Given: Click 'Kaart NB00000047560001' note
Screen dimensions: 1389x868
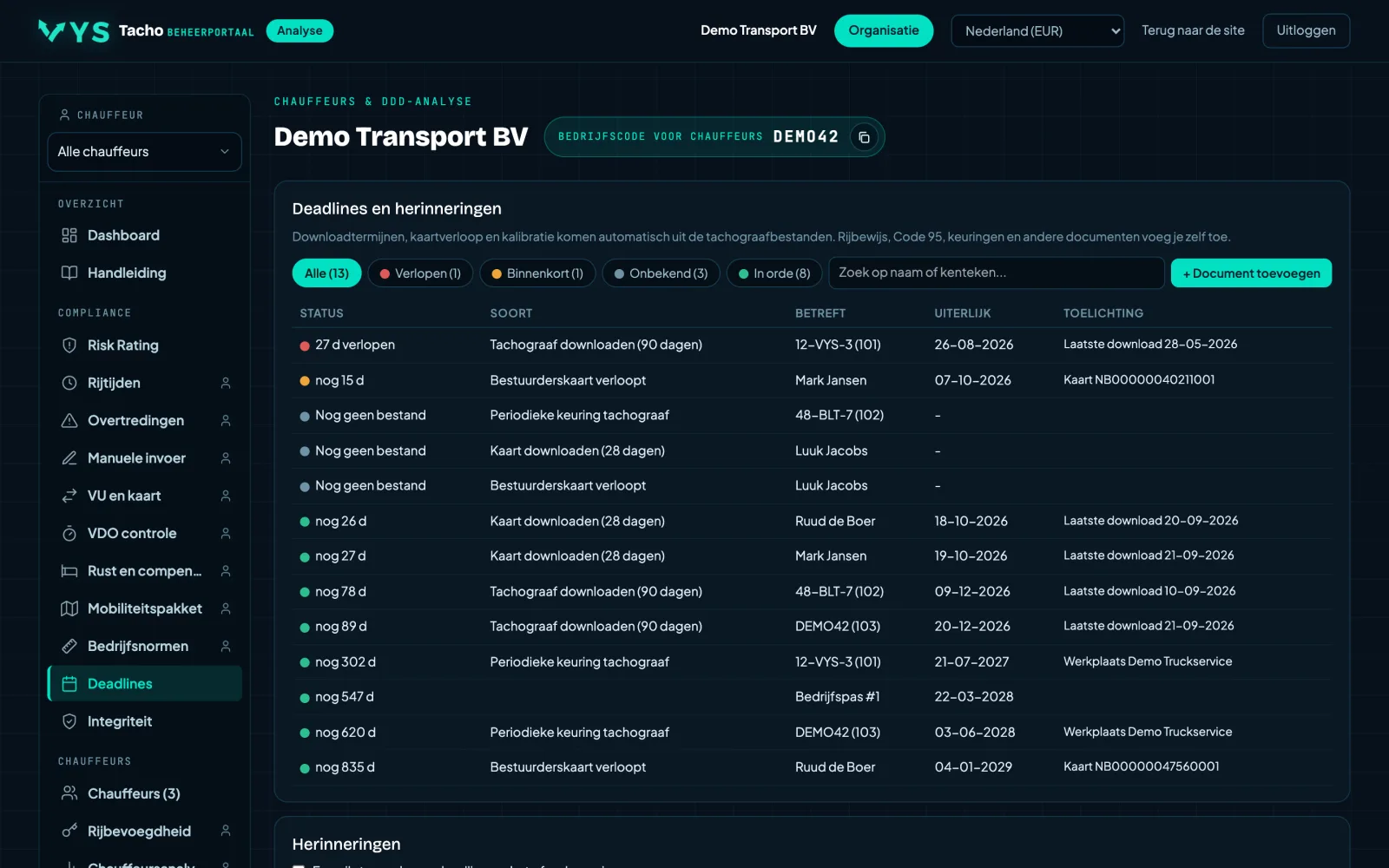Looking at the screenshot, I should pos(1142,766).
